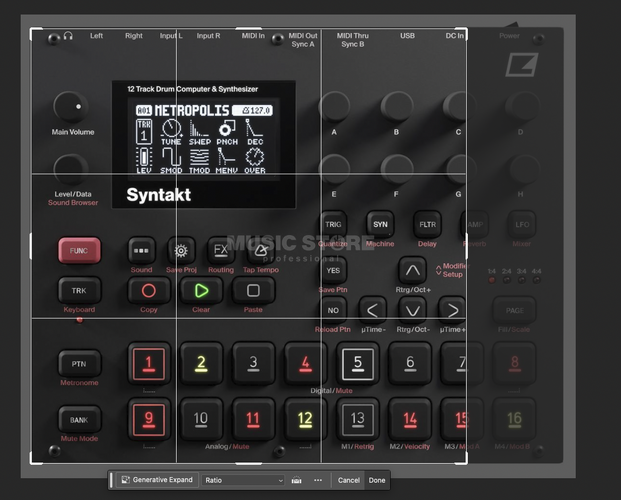Click the Ratio dropdown chevron arrow
This screenshot has height=500, width=621.
click(x=280, y=481)
